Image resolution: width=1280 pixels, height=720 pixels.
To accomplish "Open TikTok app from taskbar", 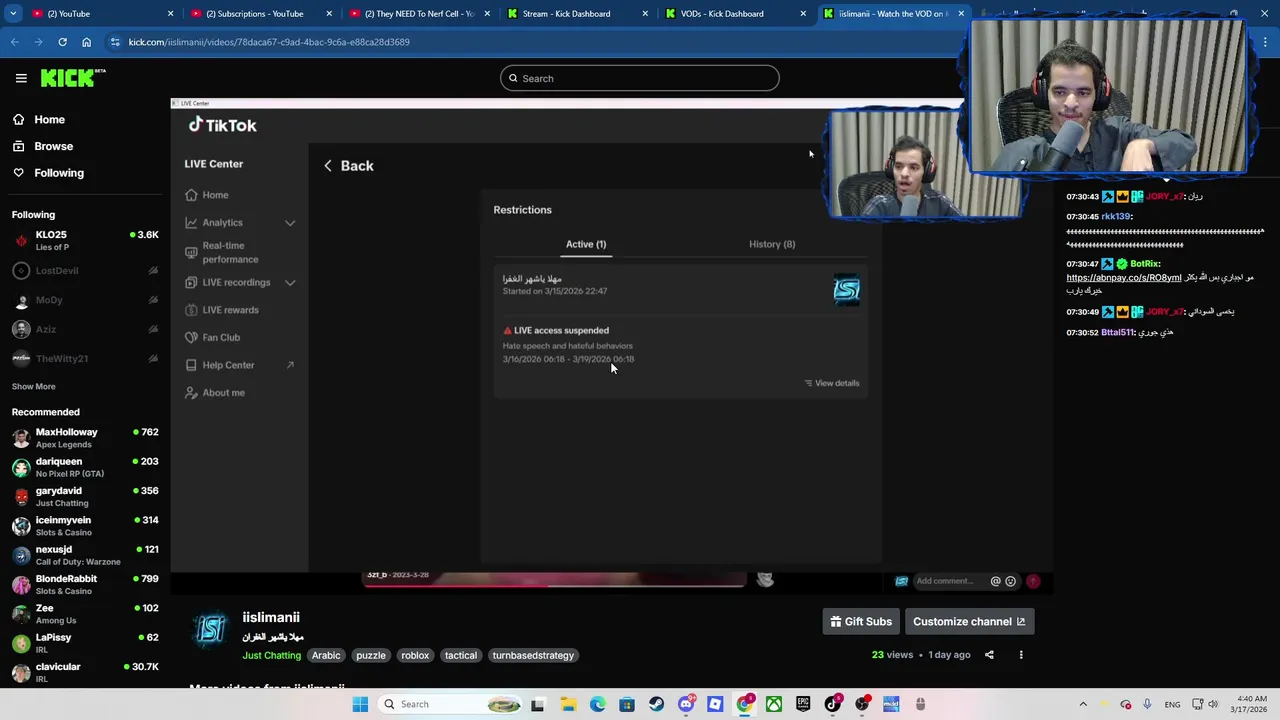I will [833, 704].
